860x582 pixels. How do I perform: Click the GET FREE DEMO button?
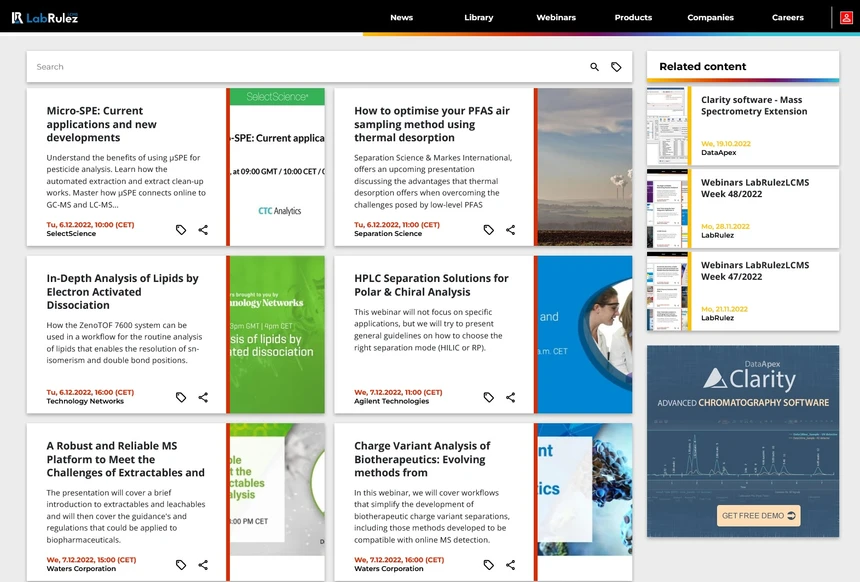759,516
